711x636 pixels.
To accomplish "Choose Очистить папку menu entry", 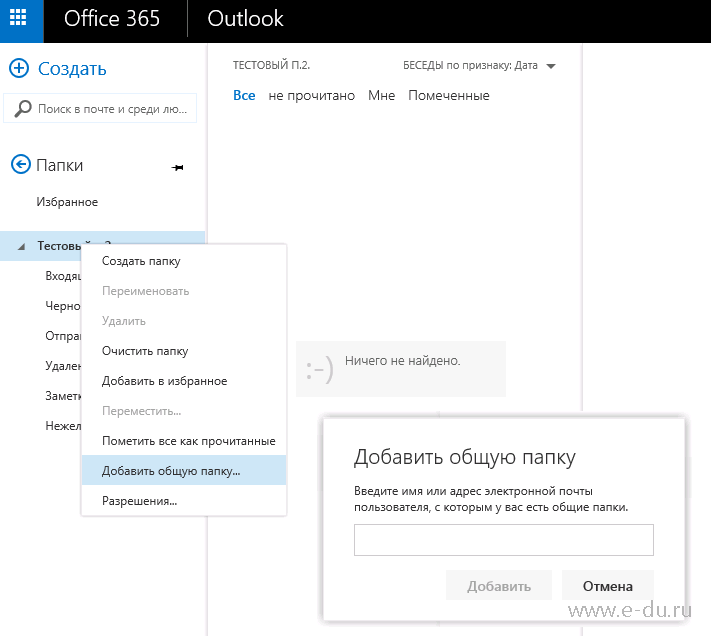I will click(x=145, y=351).
